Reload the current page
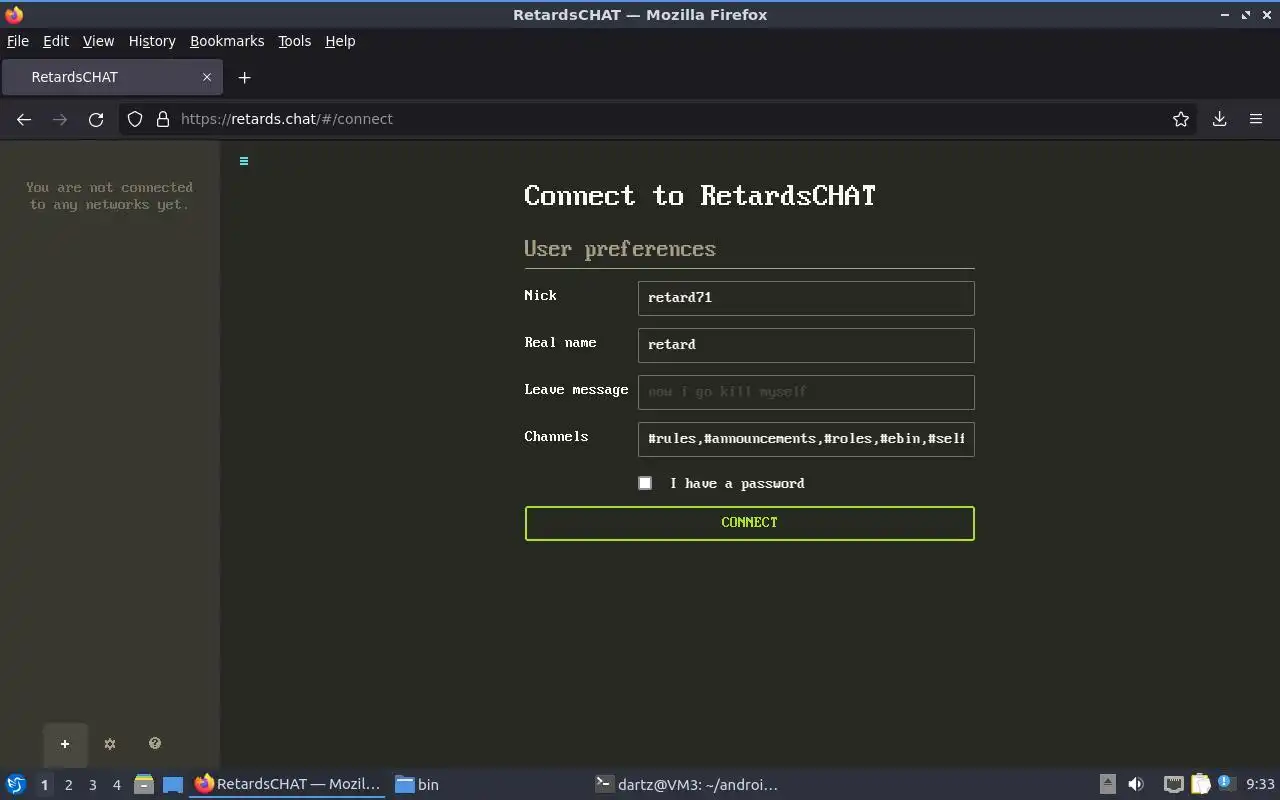Viewport: 1280px width, 800px height. pyautogui.click(x=96, y=119)
